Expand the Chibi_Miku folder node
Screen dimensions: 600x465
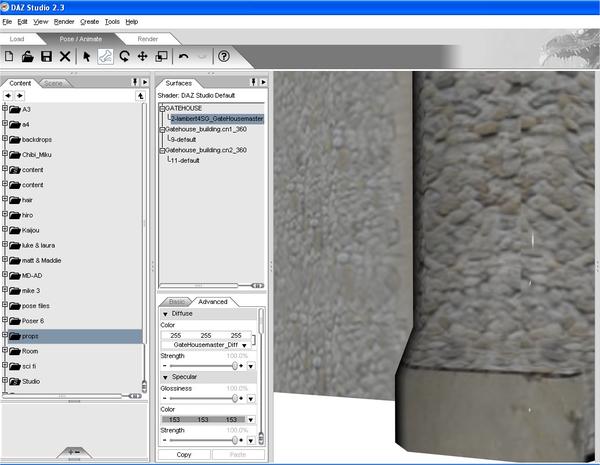coord(5,153)
